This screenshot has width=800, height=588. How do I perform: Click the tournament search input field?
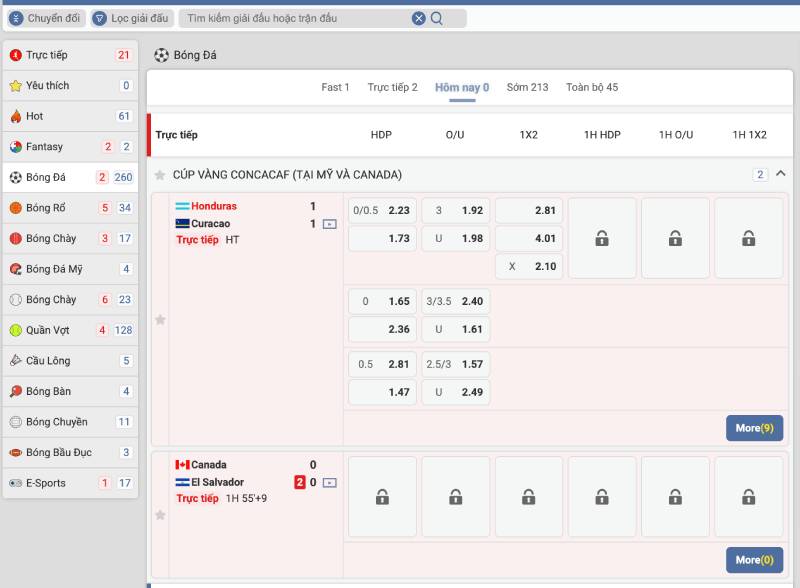[x=295, y=18]
